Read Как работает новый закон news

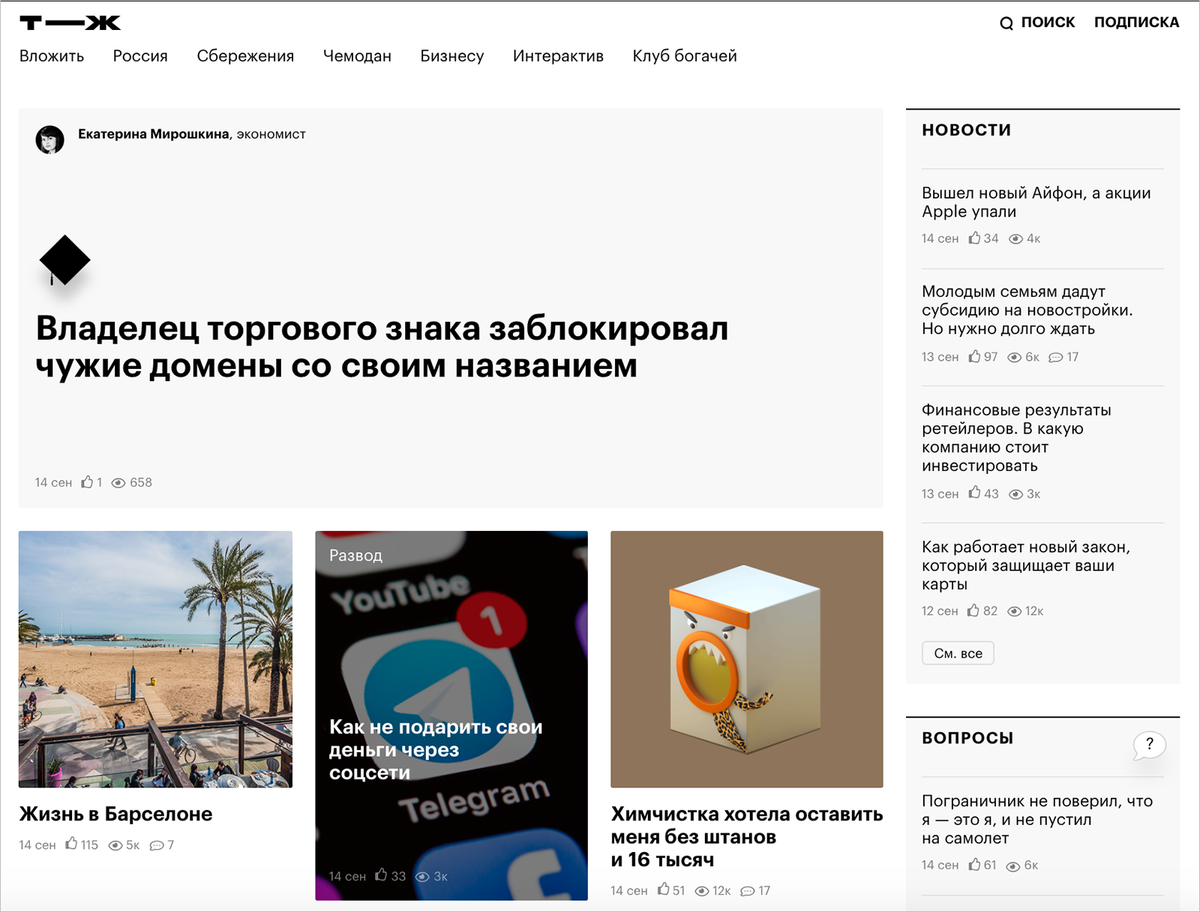tap(1025, 566)
